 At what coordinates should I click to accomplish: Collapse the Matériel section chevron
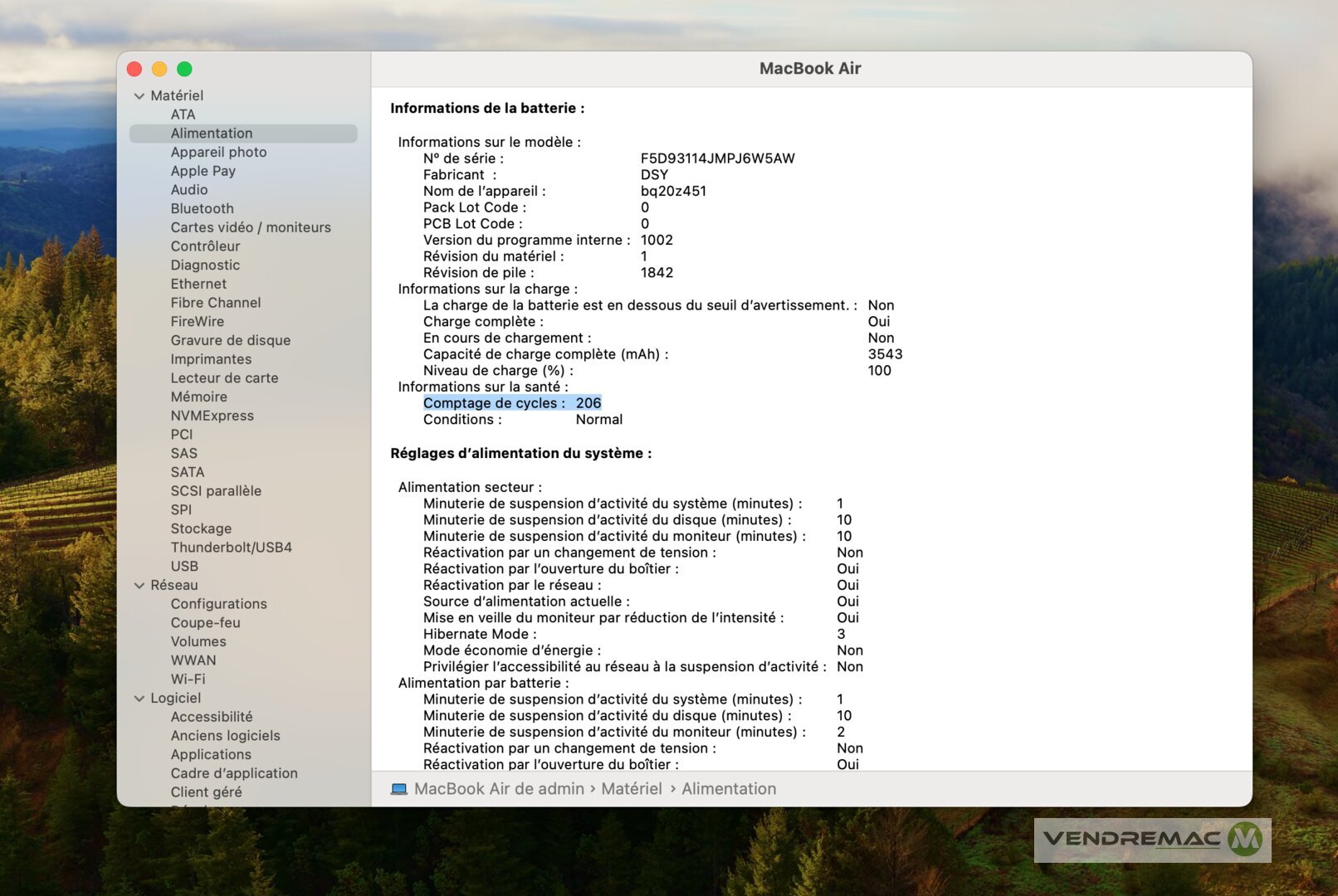pyautogui.click(x=139, y=96)
